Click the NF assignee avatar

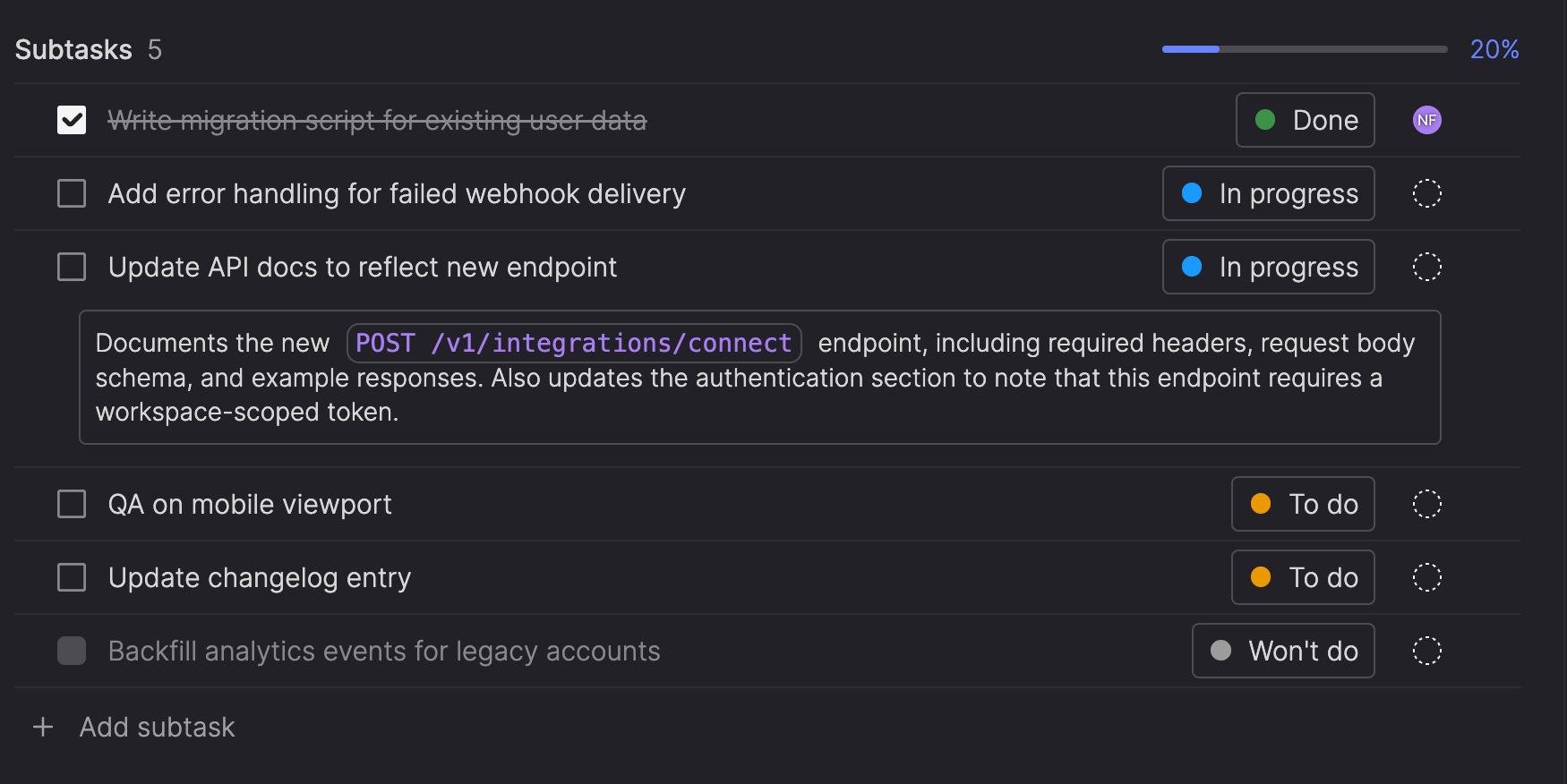(1426, 120)
